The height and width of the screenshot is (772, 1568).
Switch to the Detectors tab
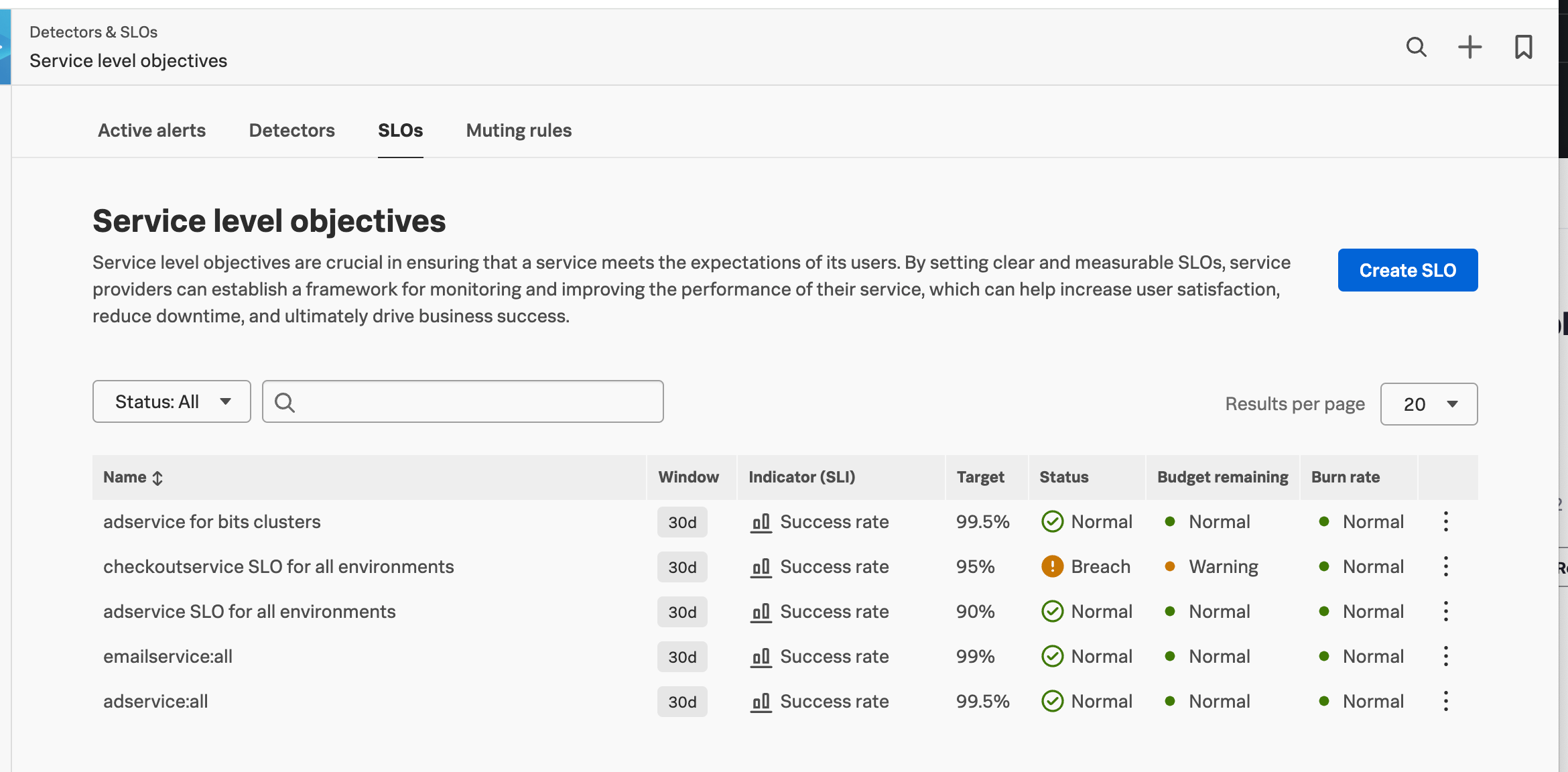coord(291,130)
